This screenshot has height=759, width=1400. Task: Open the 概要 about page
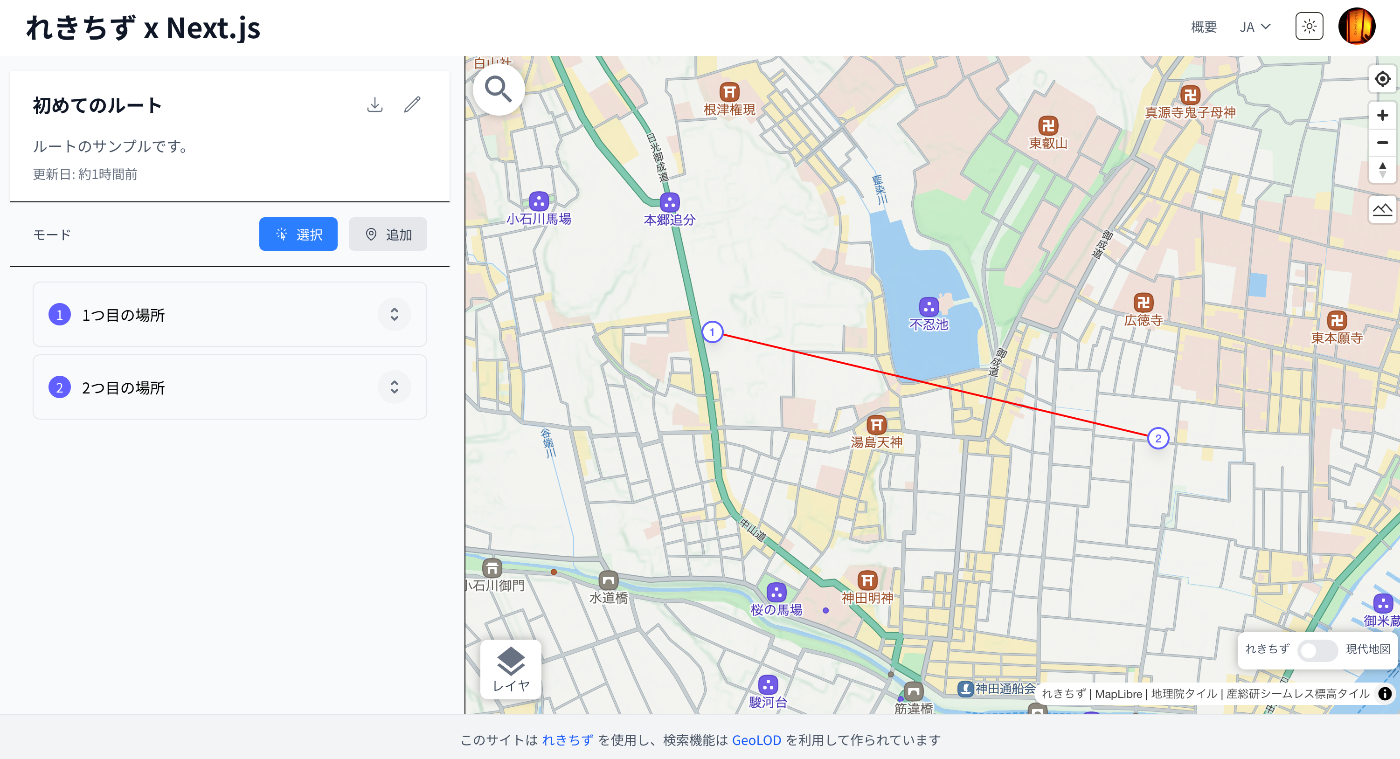click(1204, 27)
